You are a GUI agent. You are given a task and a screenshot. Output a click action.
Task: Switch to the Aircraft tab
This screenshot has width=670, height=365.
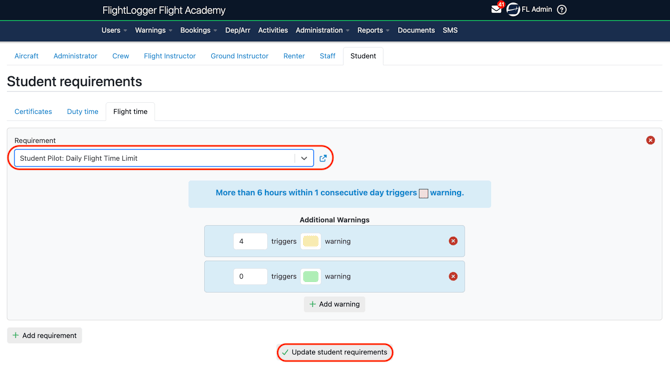click(26, 56)
